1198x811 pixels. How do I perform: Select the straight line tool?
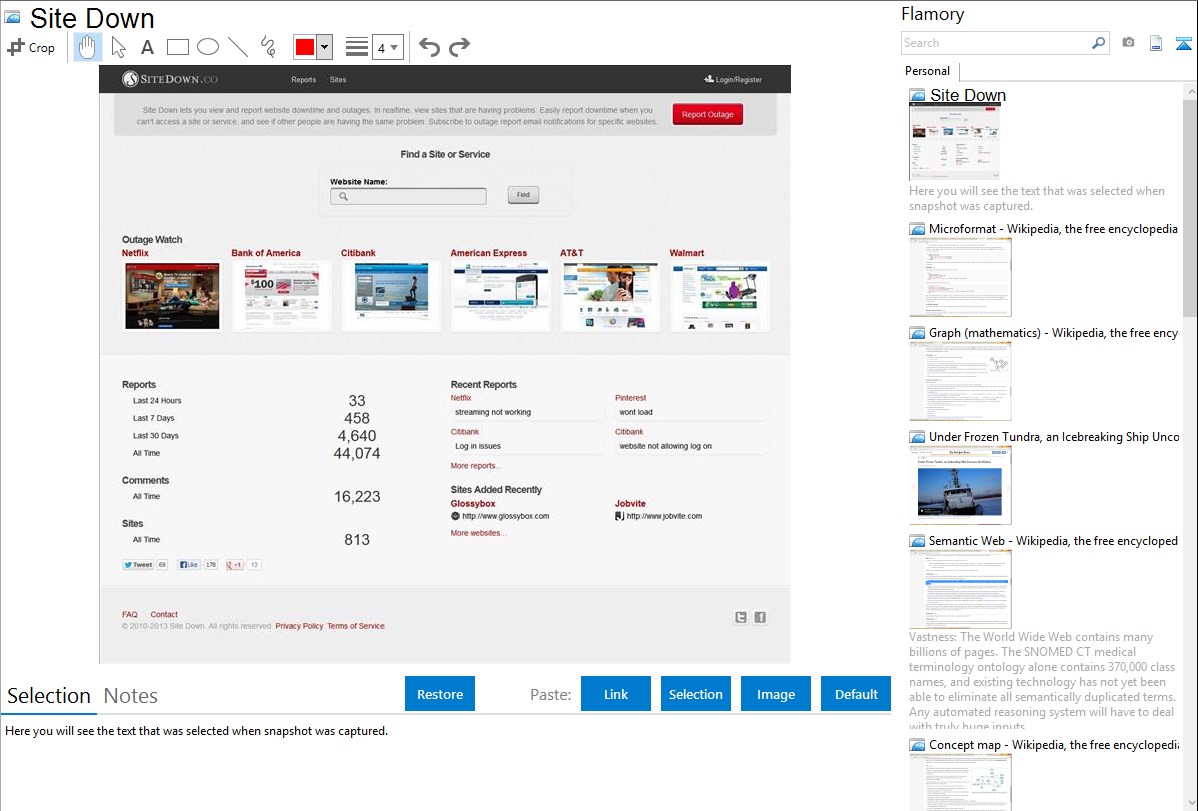pos(238,47)
